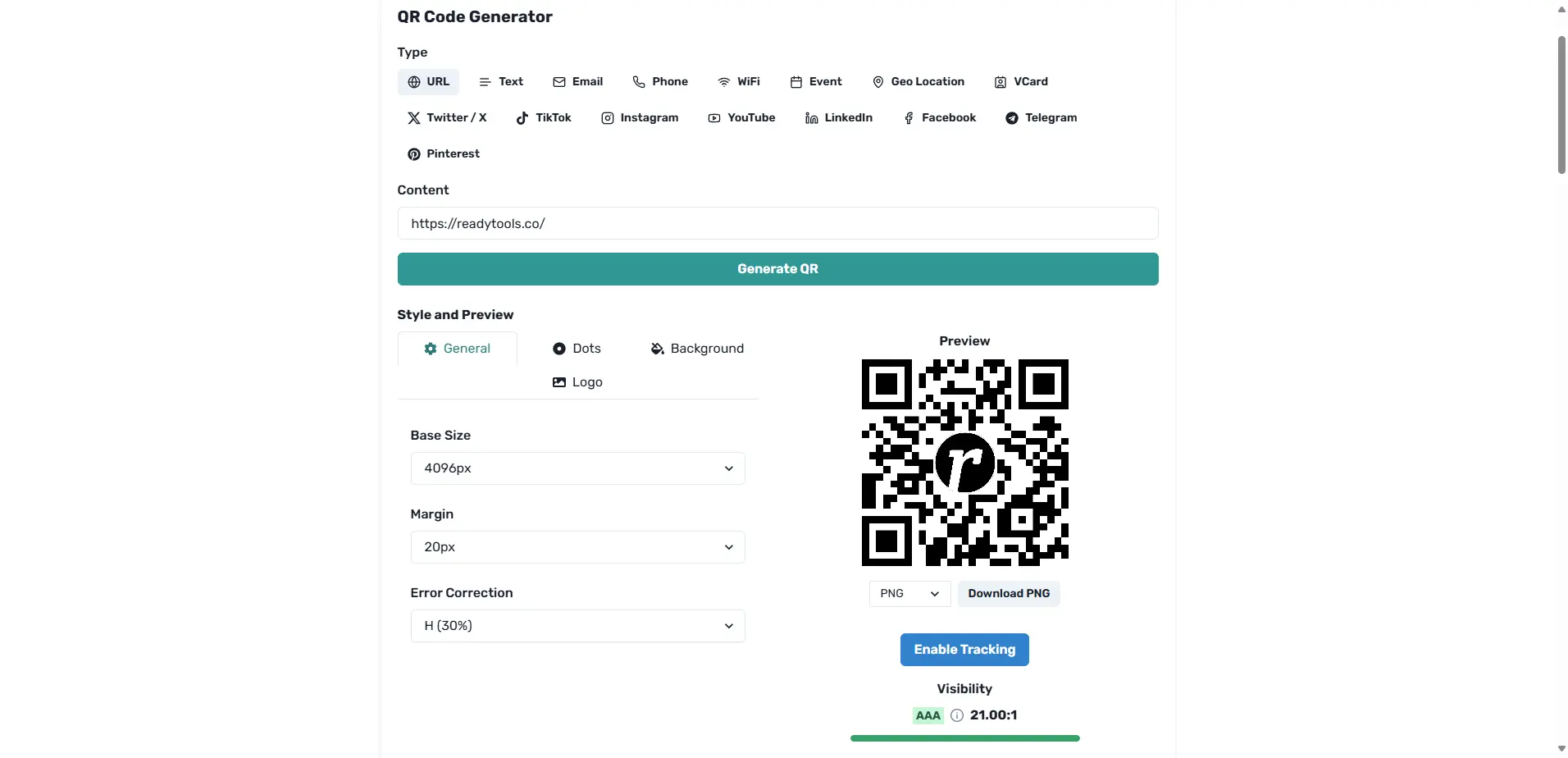Screen dimensions: 1568x758
Task: Pick the Pinterest QR type
Action: tap(444, 153)
